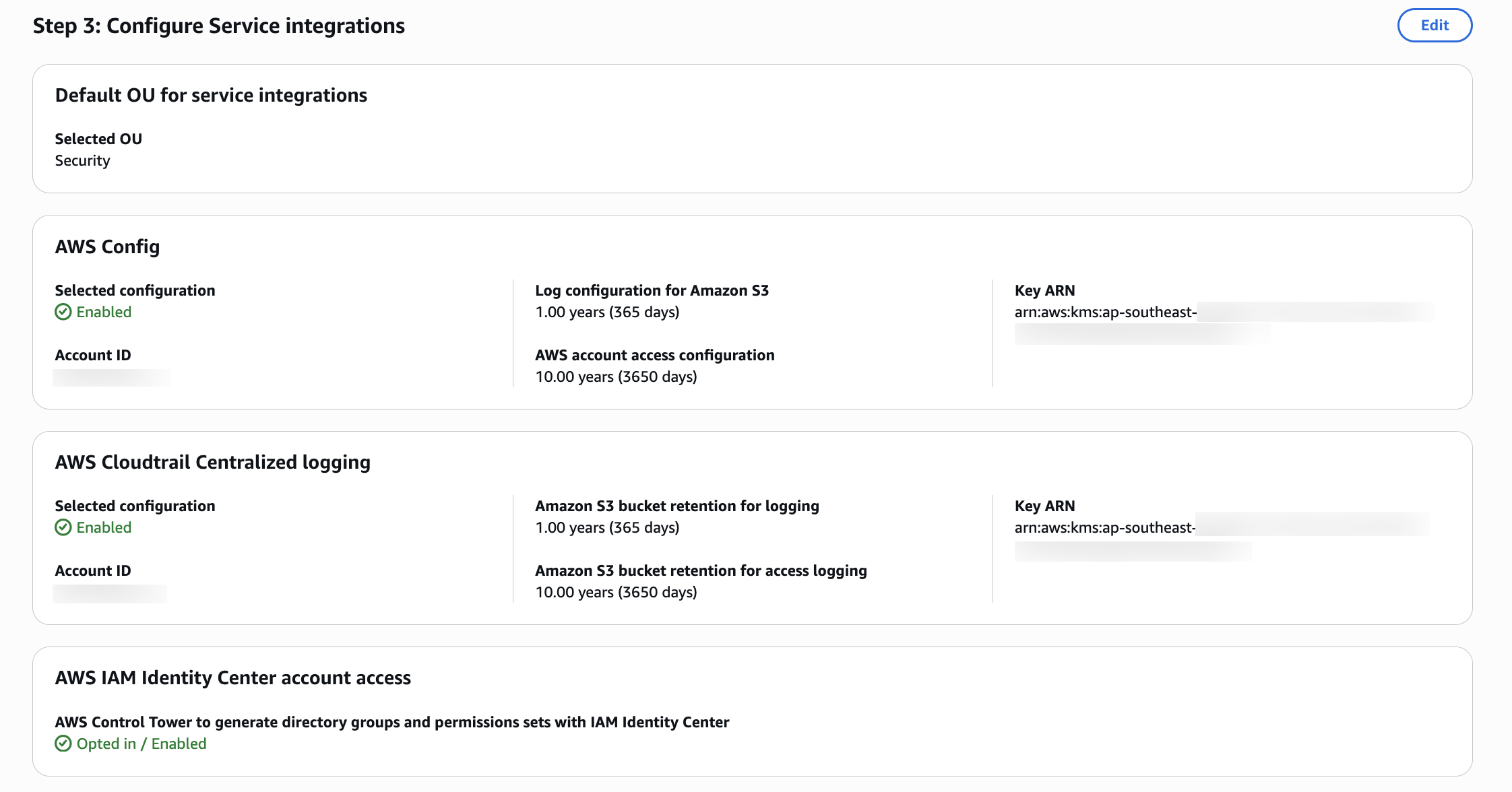Select the status indicator beside Selected configuration
1512x792 pixels.
coord(63,312)
